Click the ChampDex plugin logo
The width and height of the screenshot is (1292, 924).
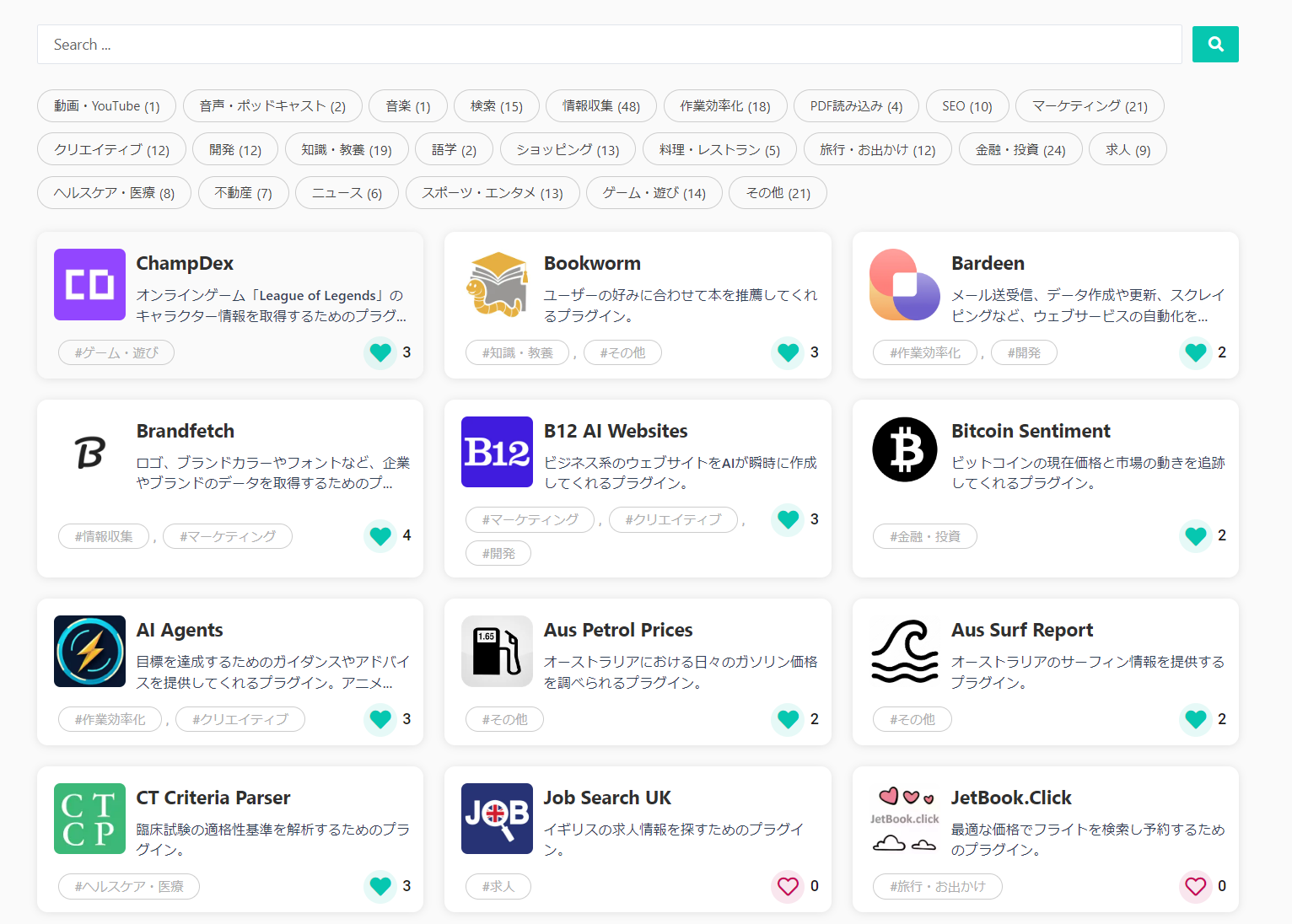(89, 284)
